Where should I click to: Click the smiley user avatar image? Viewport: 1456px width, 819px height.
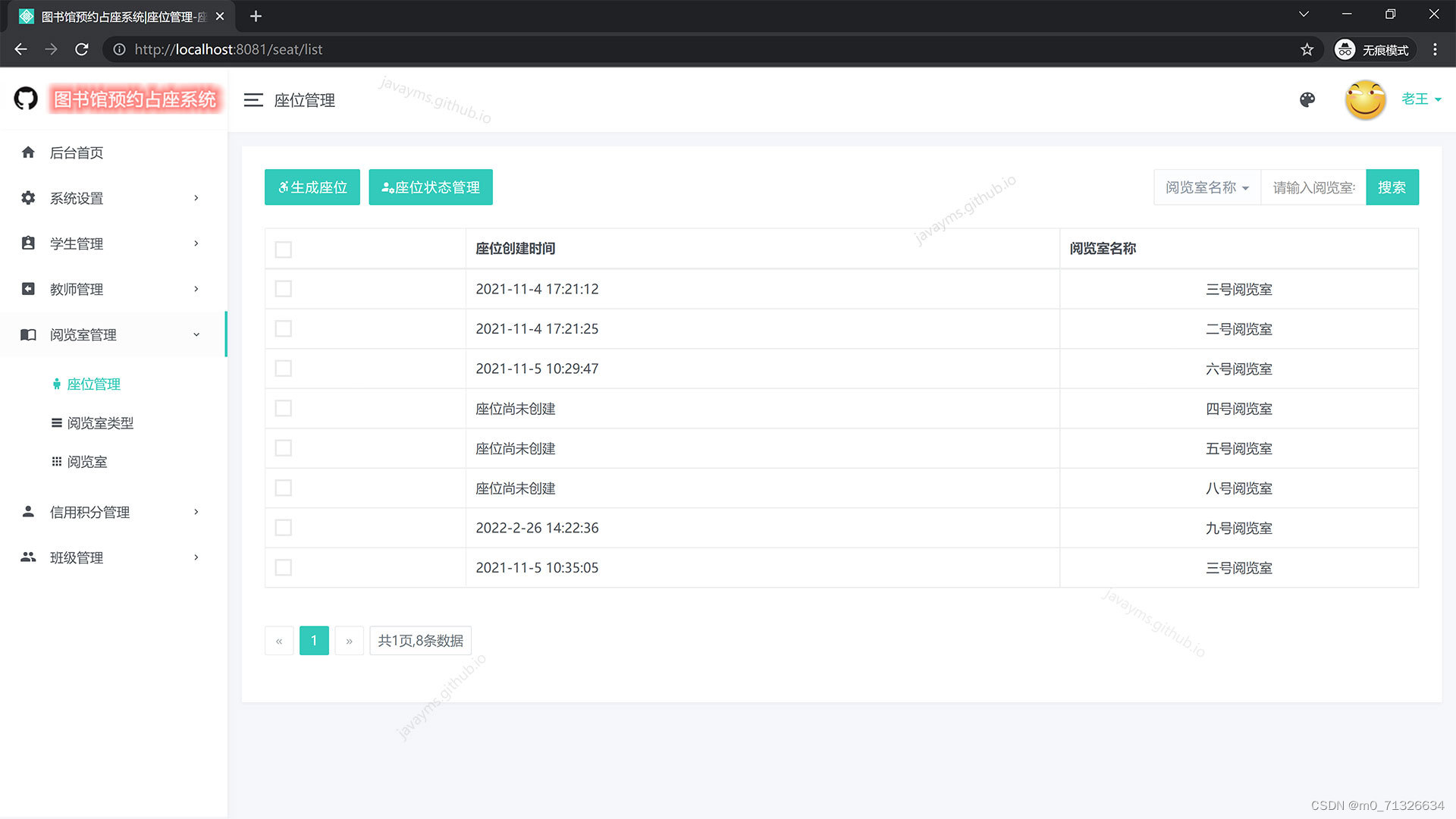1364,99
